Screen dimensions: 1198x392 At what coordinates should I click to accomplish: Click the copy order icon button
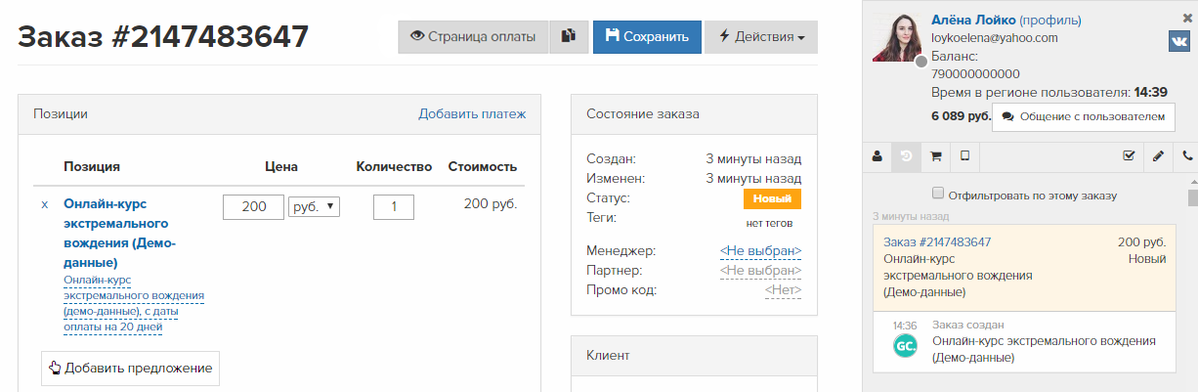(x=568, y=37)
